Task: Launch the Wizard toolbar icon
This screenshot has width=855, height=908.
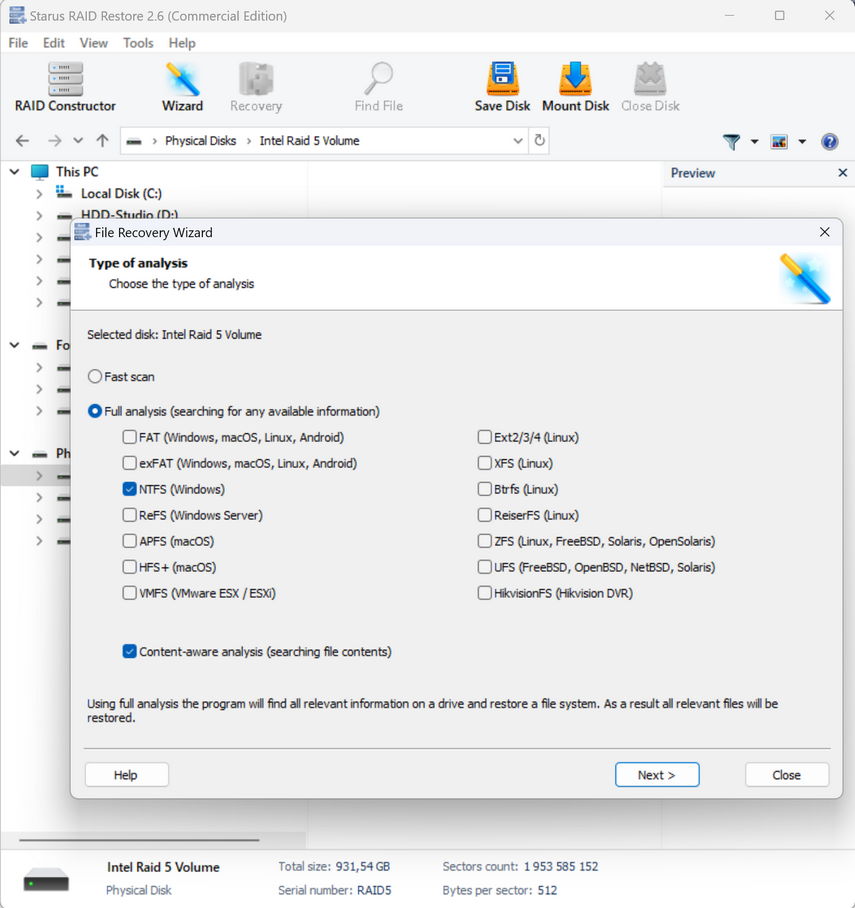Action: click(182, 87)
